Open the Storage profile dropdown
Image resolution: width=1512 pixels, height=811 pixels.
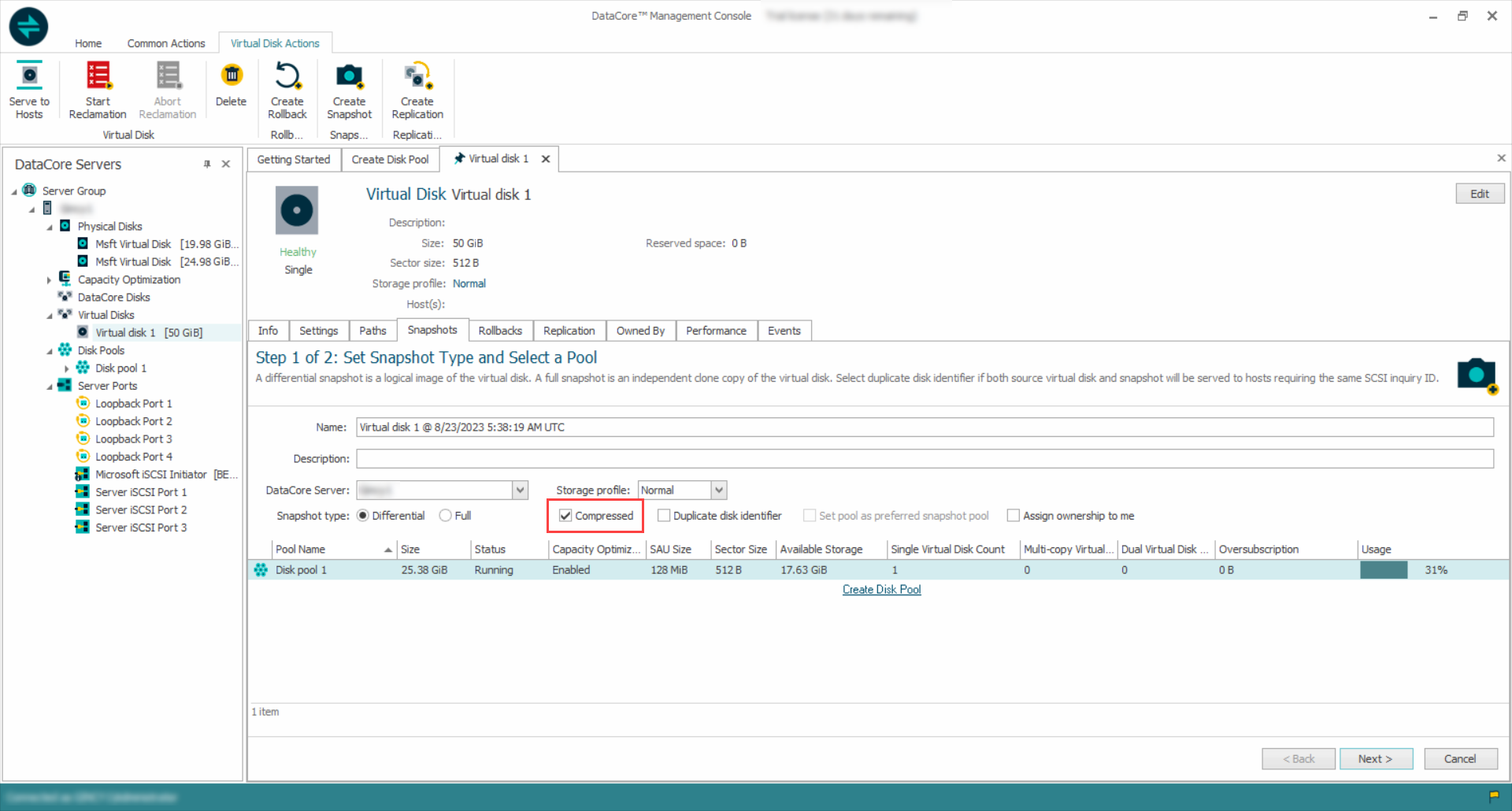point(718,491)
